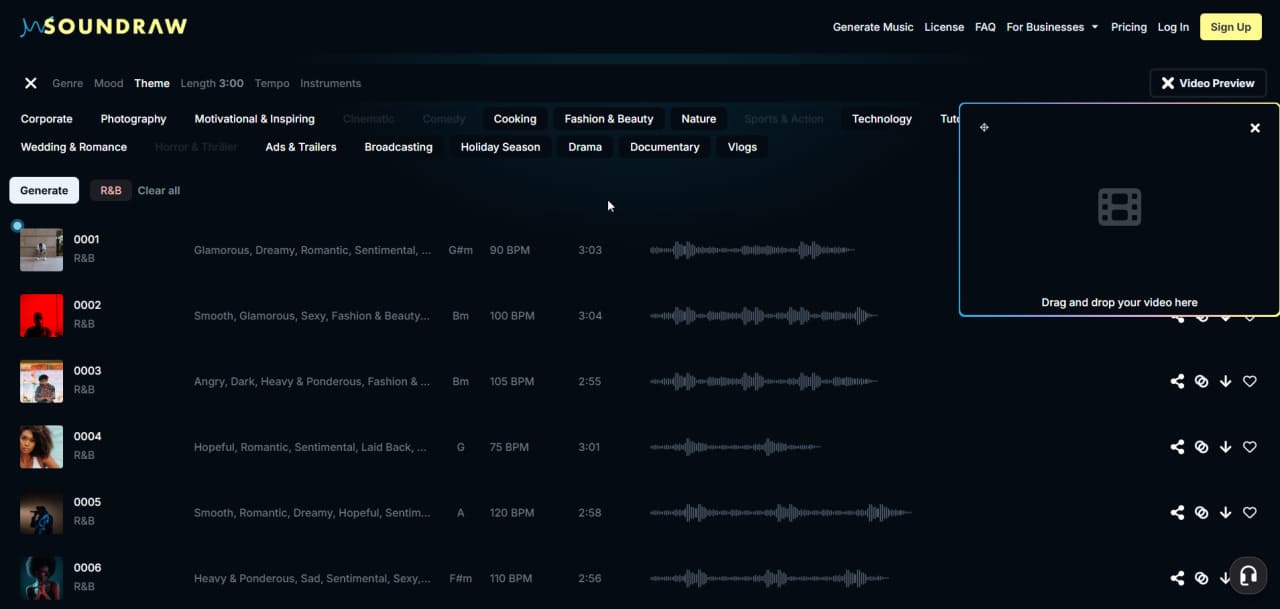Toggle the Cooking theme filter

pos(514,118)
